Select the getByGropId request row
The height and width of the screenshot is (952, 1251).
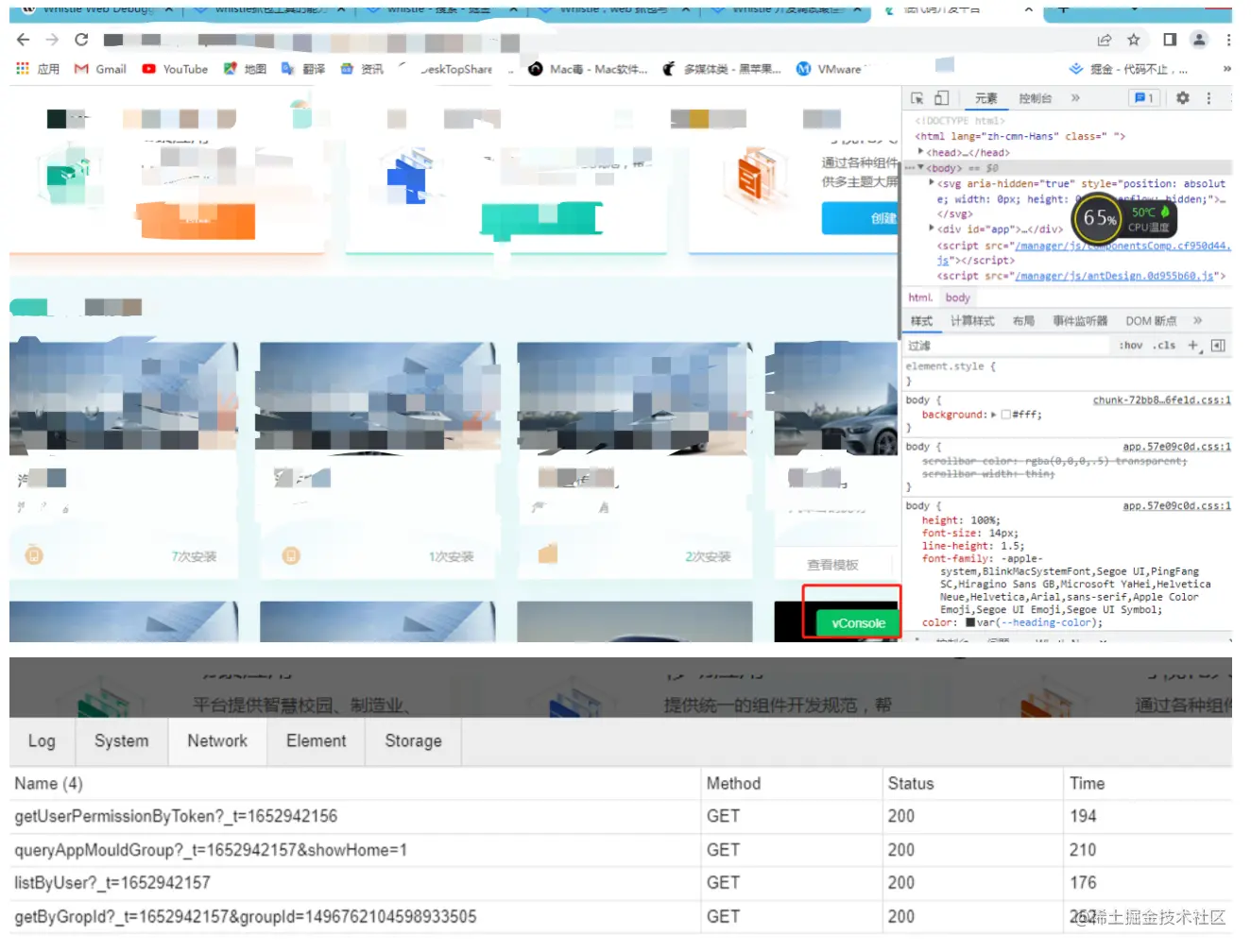621,916
